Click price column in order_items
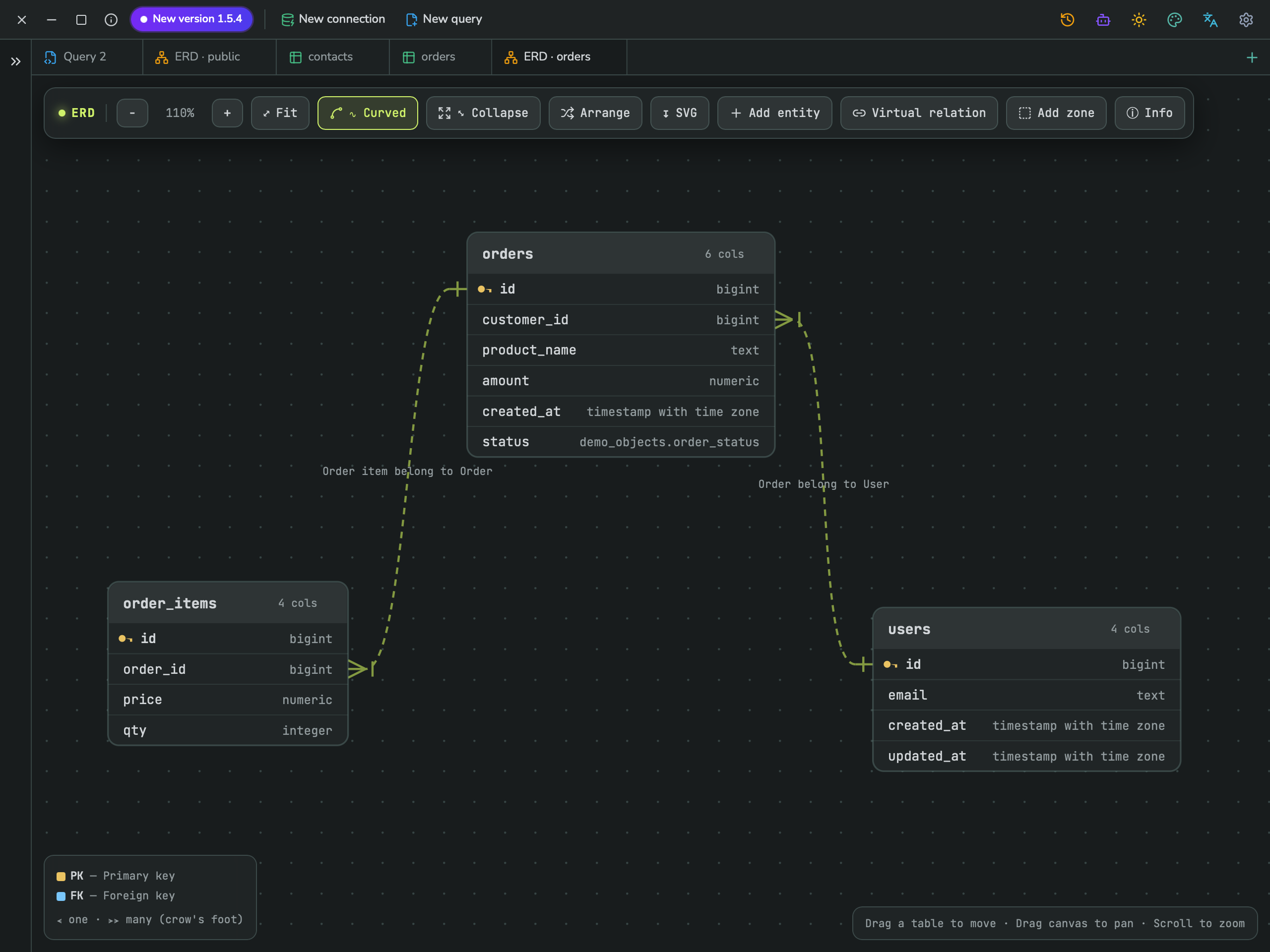 (x=228, y=700)
